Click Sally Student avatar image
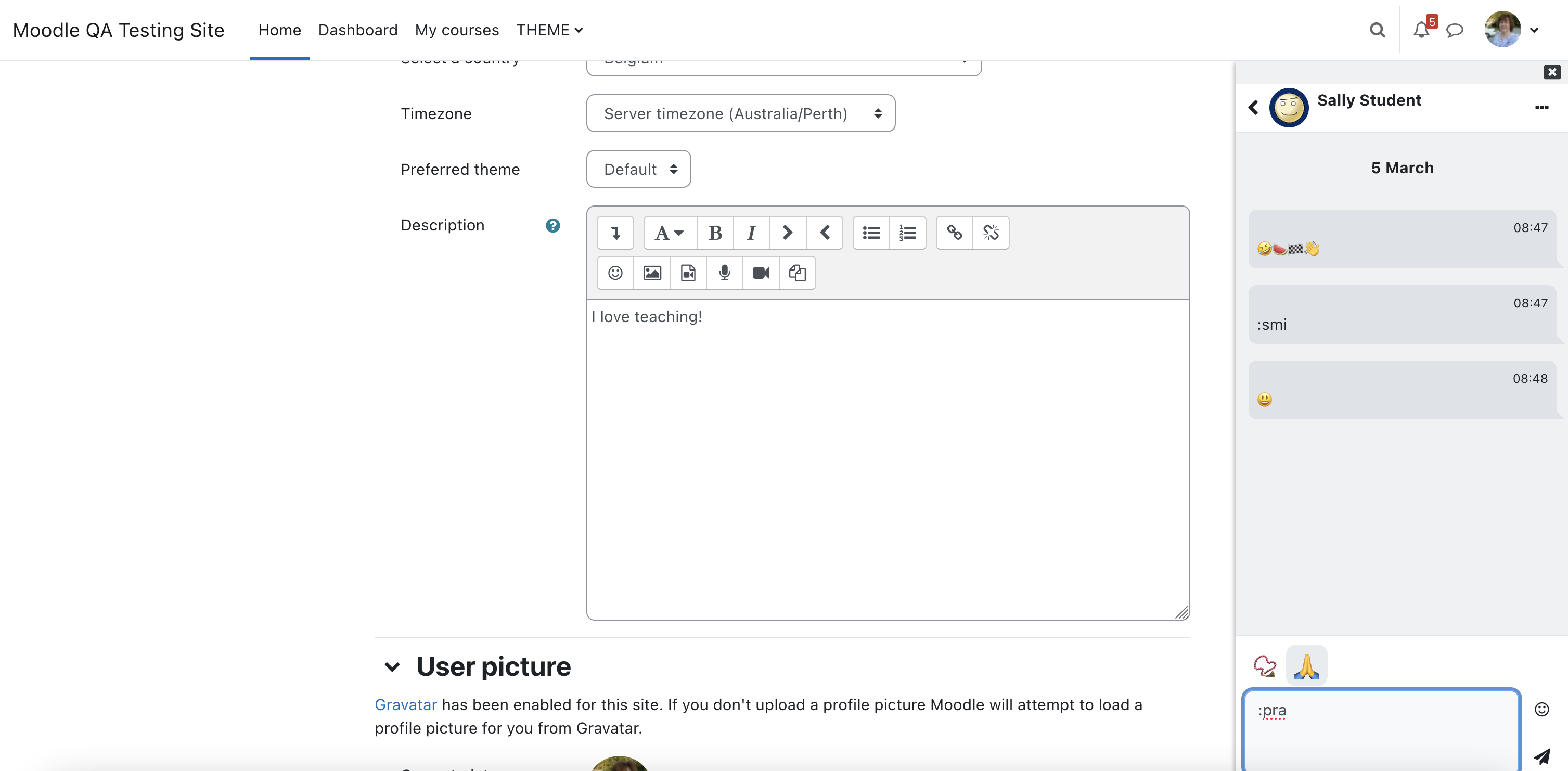1568x771 pixels. pos(1289,108)
